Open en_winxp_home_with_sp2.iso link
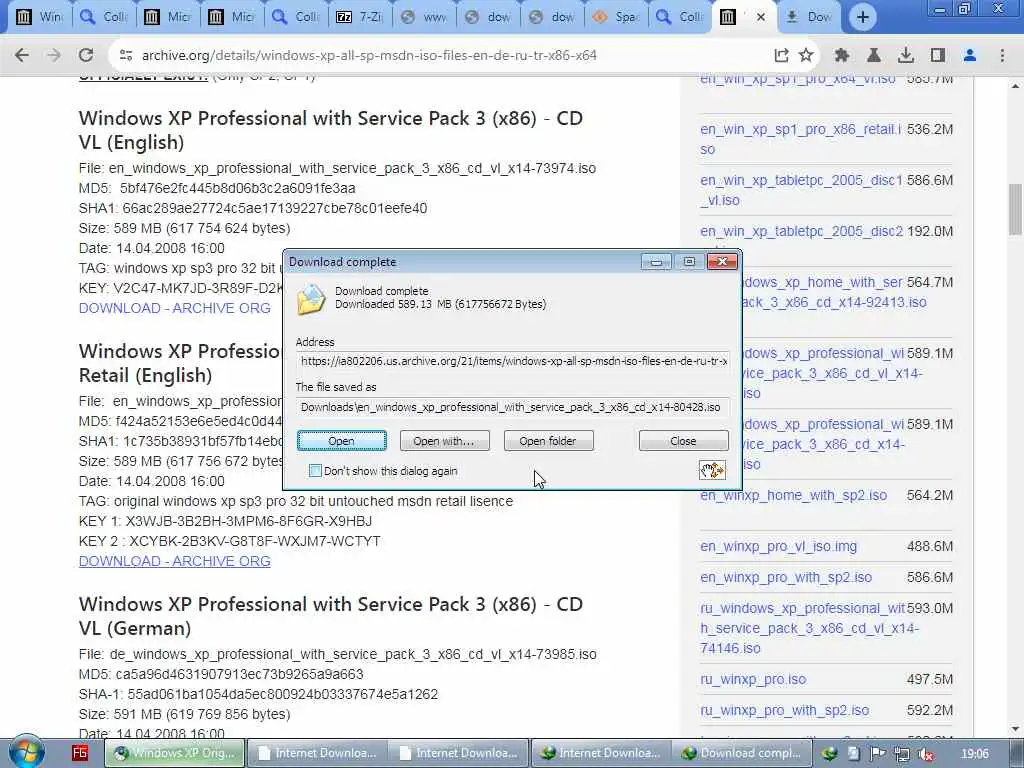 tap(793, 495)
